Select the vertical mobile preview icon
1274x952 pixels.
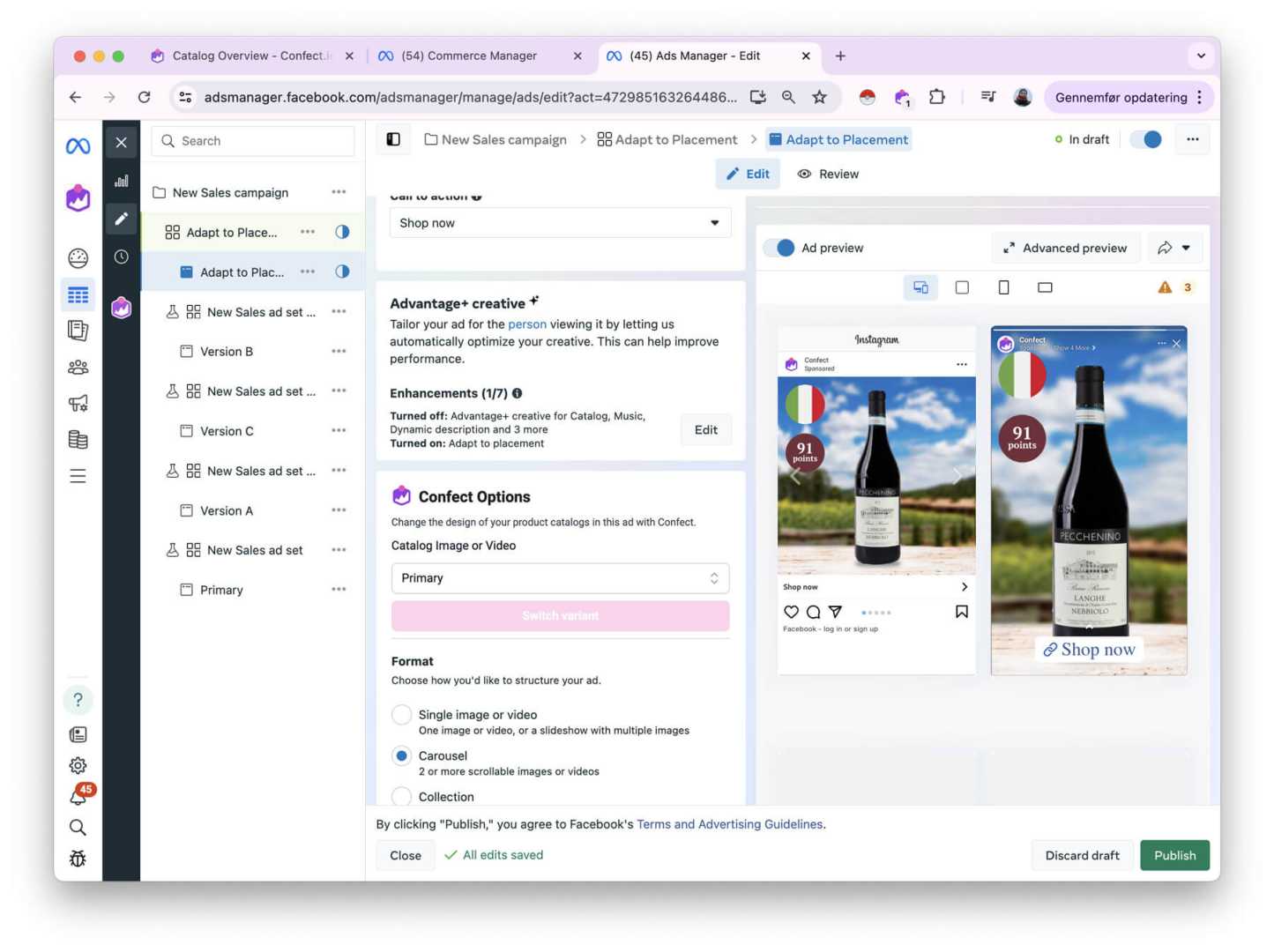[x=1003, y=287]
